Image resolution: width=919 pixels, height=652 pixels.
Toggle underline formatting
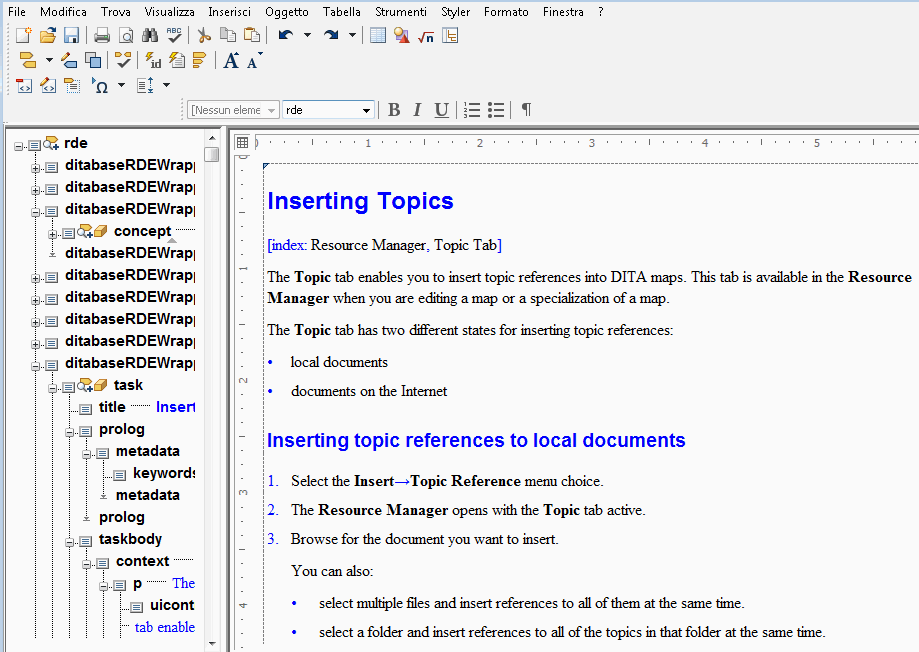click(x=441, y=110)
